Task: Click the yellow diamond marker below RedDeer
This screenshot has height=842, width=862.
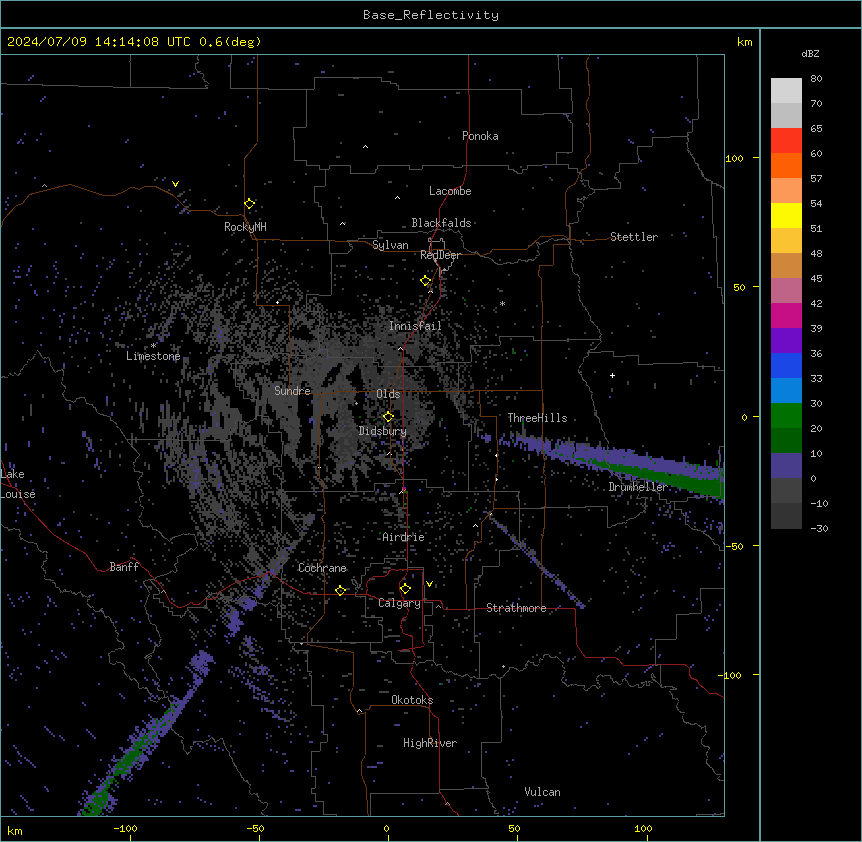Action: click(426, 281)
